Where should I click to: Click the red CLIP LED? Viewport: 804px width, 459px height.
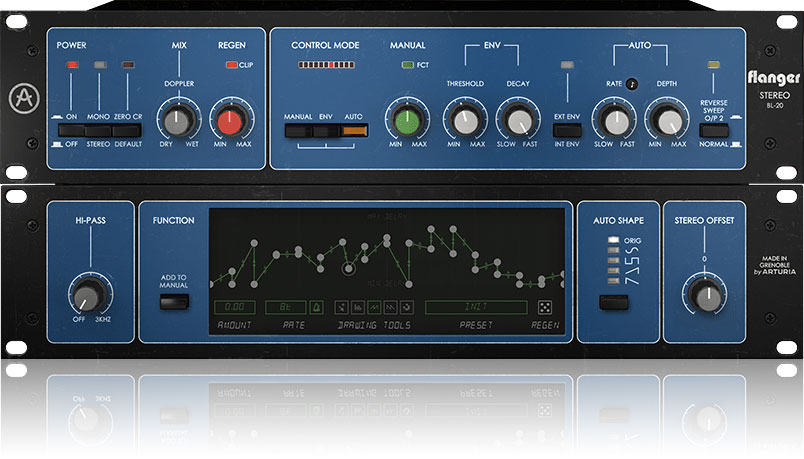[232, 65]
